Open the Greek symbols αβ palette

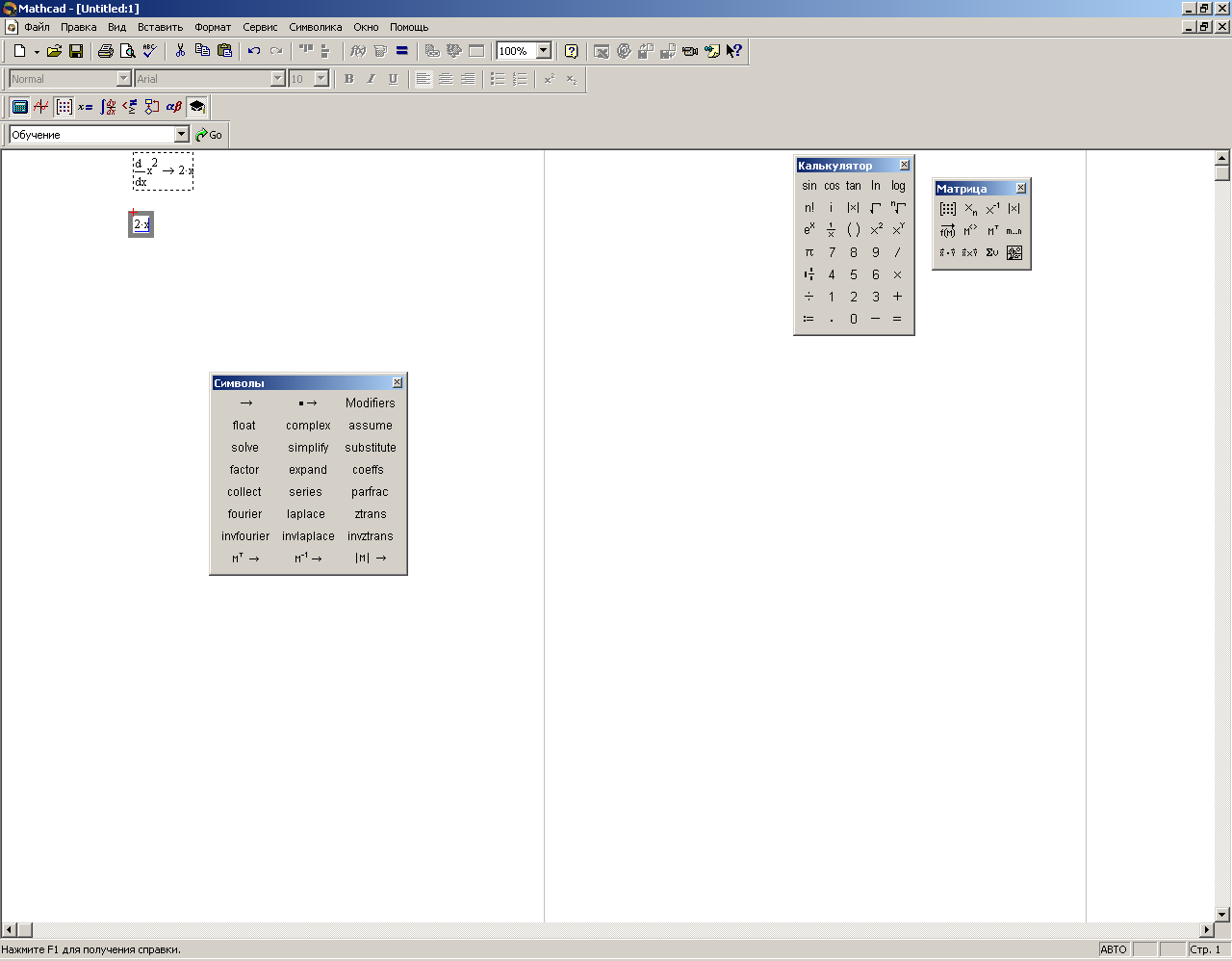tap(174, 107)
